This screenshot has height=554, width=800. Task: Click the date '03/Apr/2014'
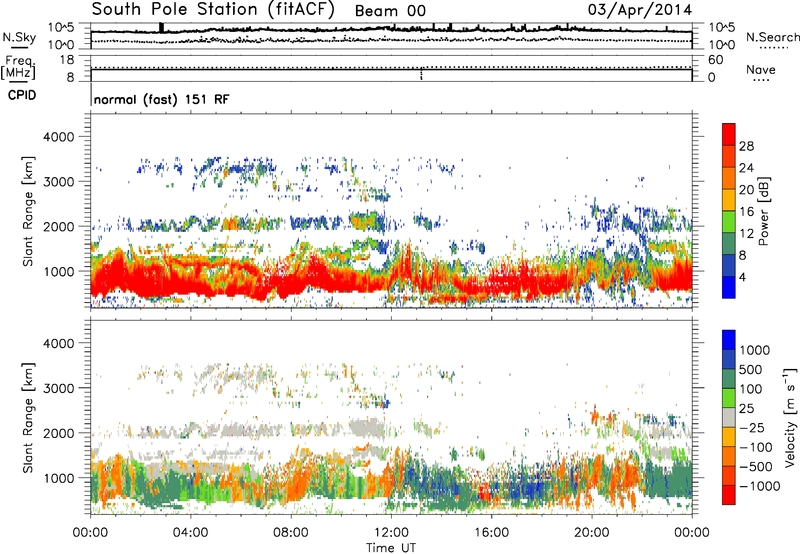pyautogui.click(x=640, y=10)
